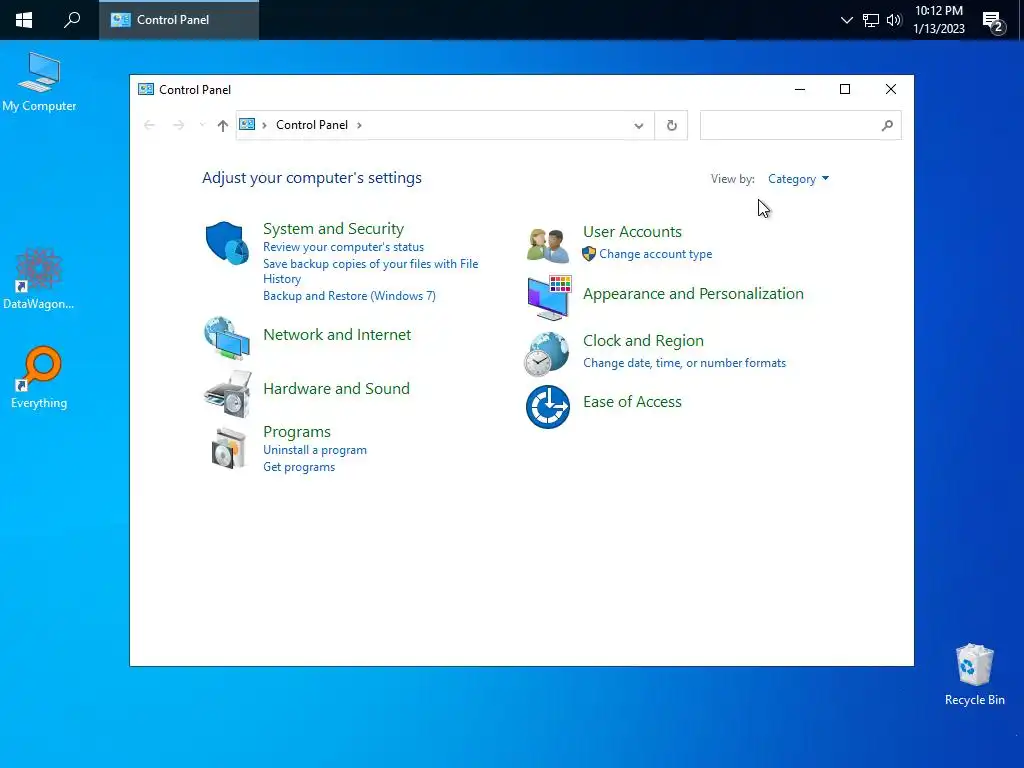Open Review your computer's status
The width and height of the screenshot is (1024, 768).
(344, 247)
